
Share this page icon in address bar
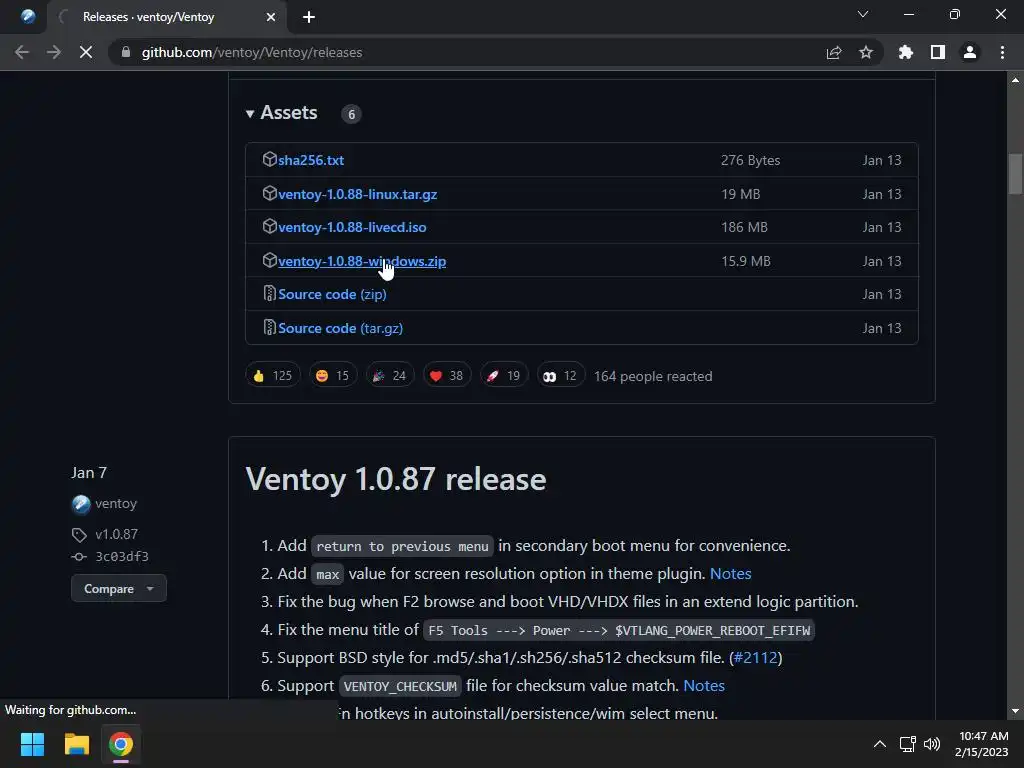coord(834,52)
